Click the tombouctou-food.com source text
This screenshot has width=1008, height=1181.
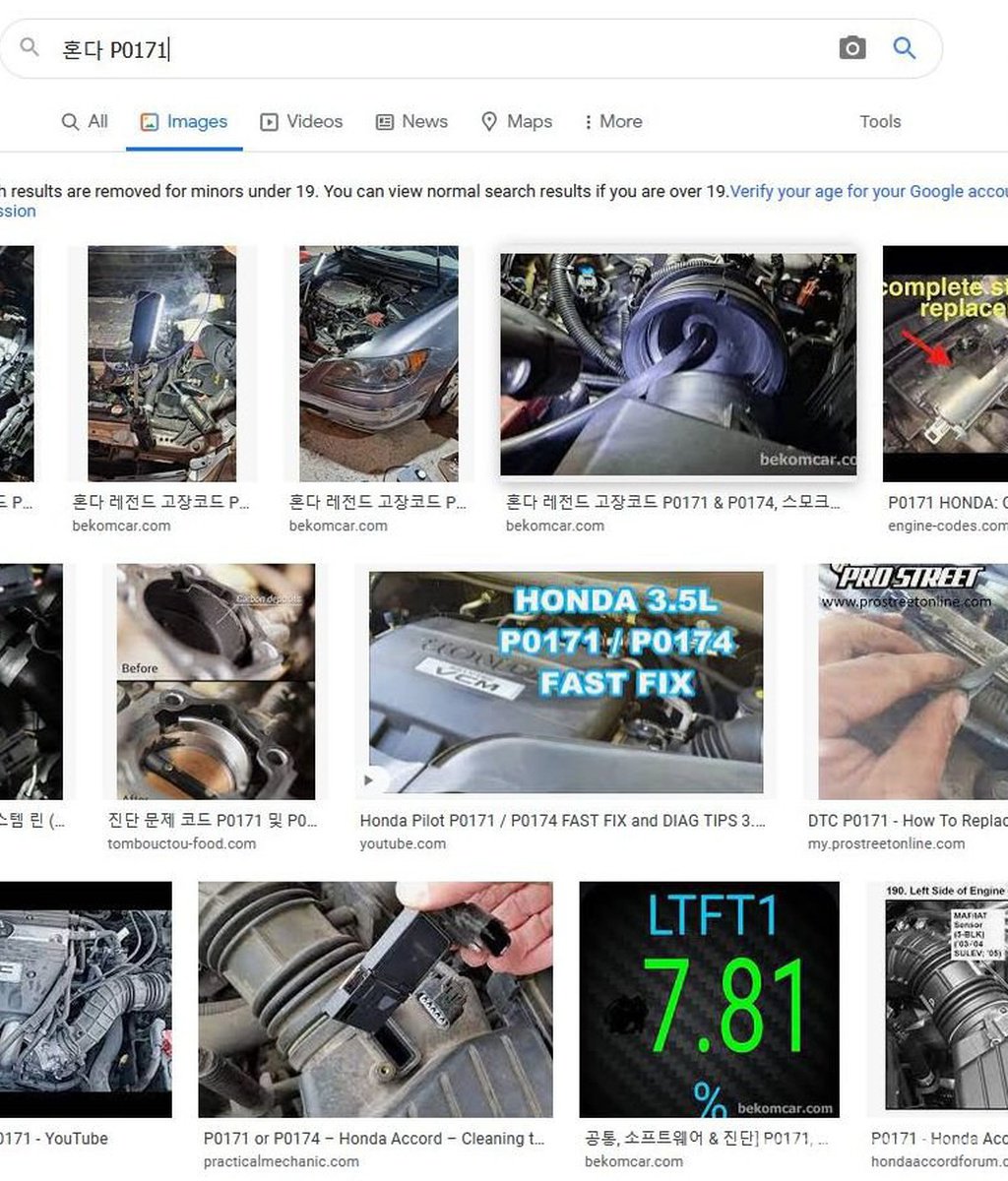181,843
